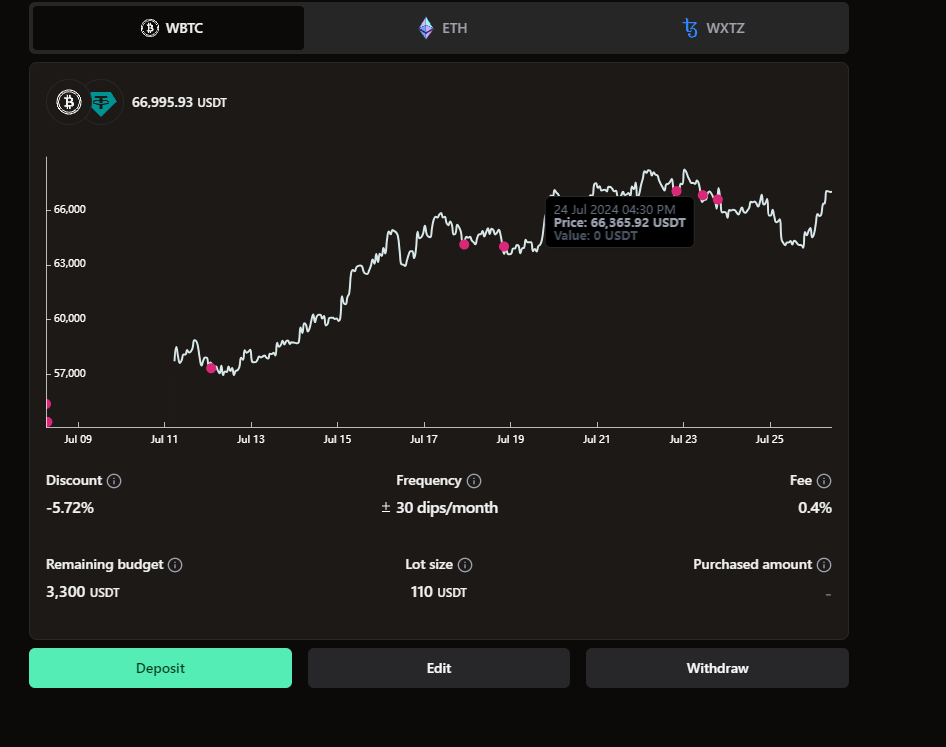Screen dimensions: 946x747
Task: Click the info icon next to Lot size
Action: point(465,565)
